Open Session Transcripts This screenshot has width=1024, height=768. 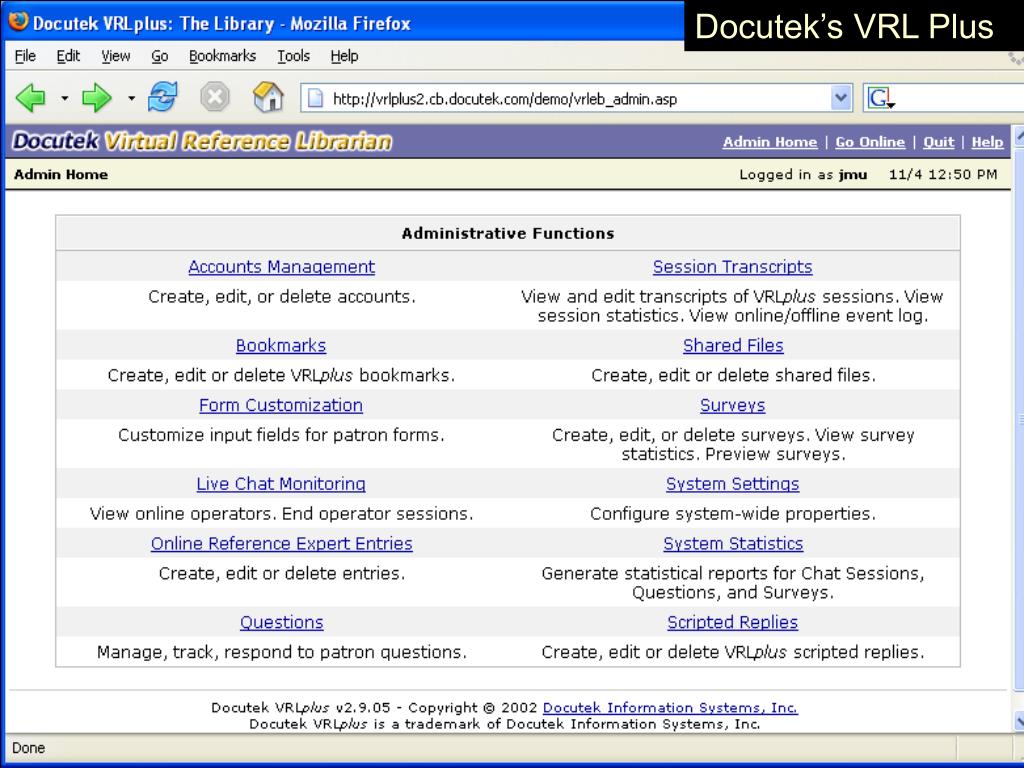pyautogui.click(x=733, y=266)
